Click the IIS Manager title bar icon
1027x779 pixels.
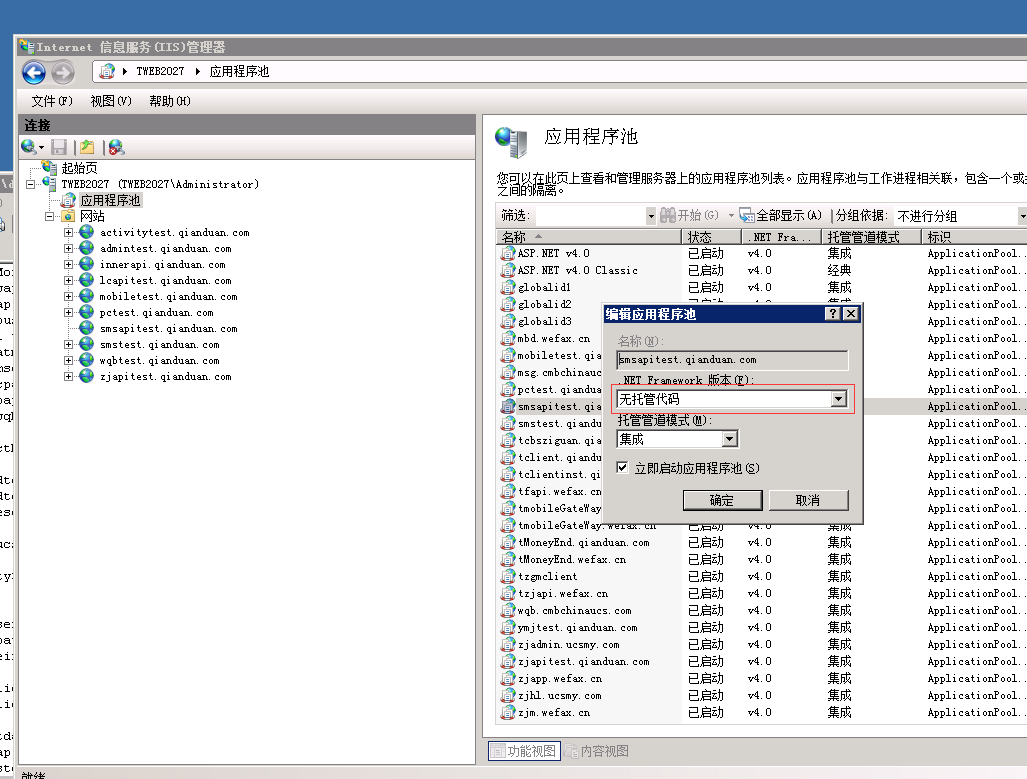point(26,47)
